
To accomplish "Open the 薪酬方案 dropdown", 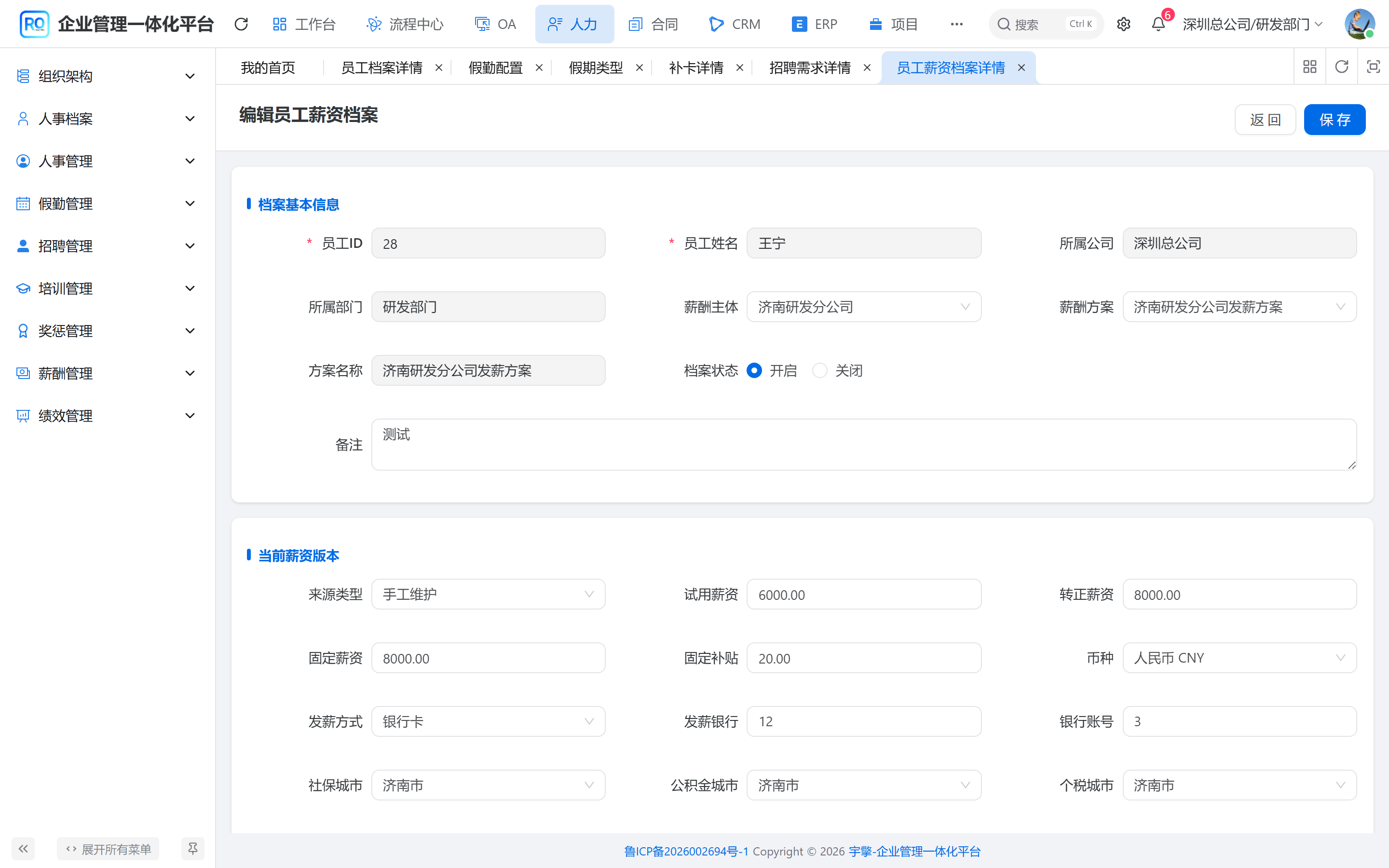I will tap(1239, 307).
